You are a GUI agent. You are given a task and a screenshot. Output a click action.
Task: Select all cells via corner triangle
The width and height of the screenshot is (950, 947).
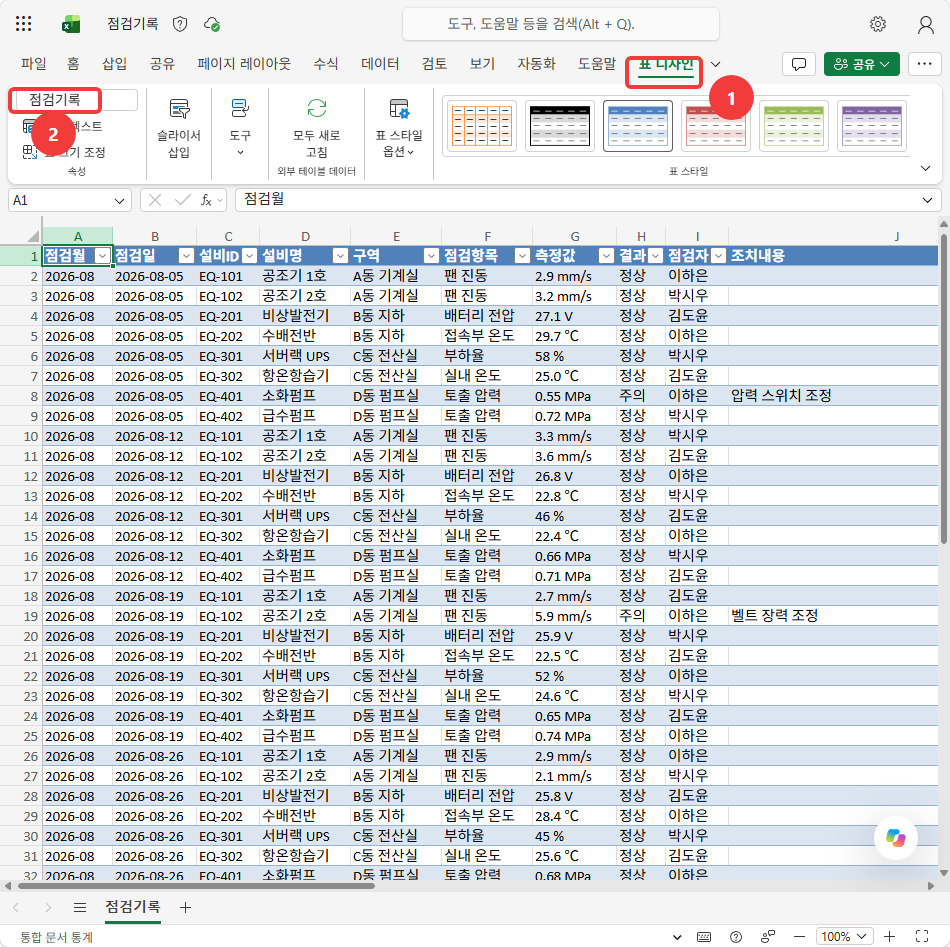pyautogui.click(x=33, y=236)
